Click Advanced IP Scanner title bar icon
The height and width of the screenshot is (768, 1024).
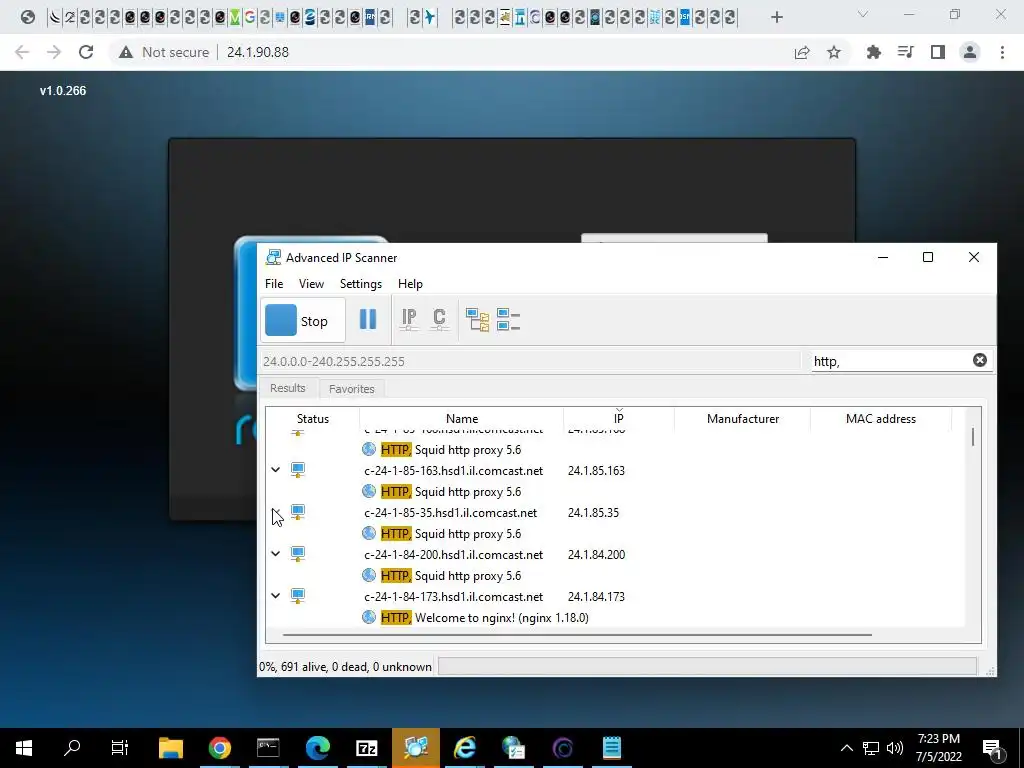pyautogui.click(x=273, y=257)
